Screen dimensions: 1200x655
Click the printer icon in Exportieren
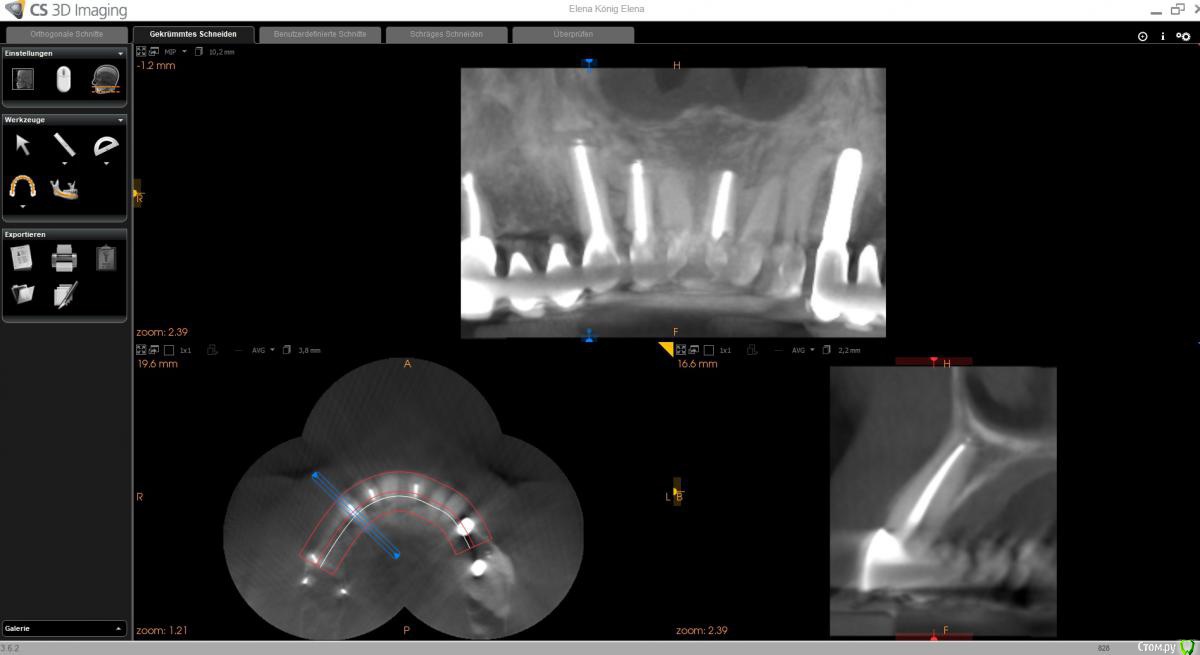pyautogui.click(x=64, y=258)
